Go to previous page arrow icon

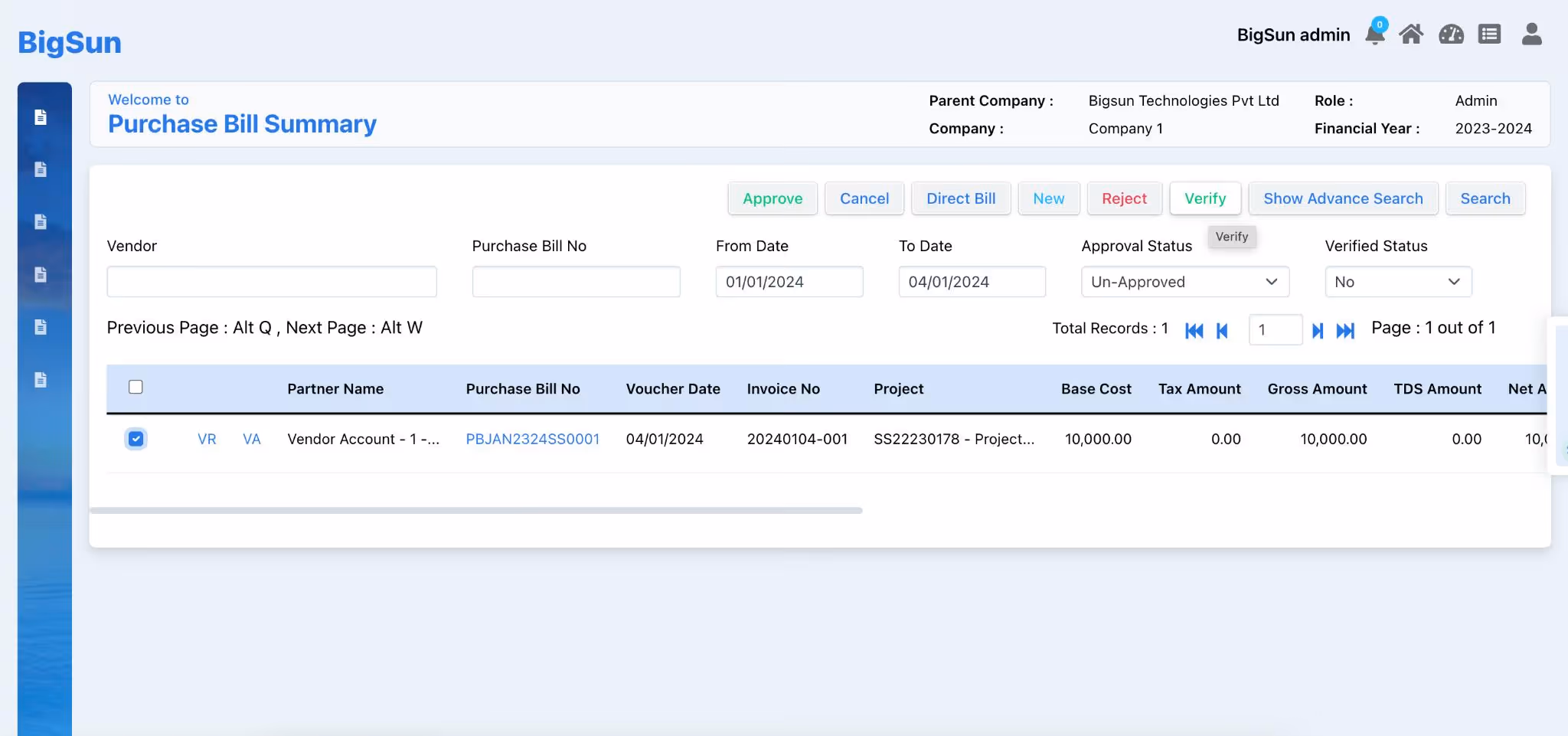pyautogui.click(x=1222, y=330)
